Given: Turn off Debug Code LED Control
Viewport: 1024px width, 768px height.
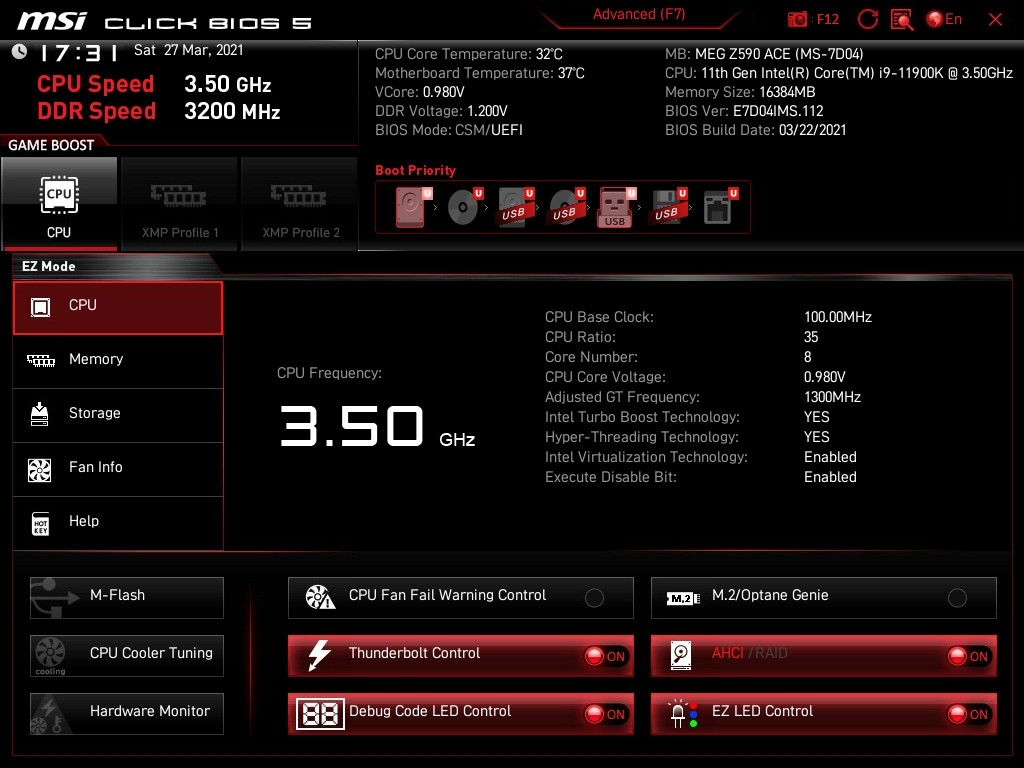Looking at the screenshot, I should click(606, 714).
